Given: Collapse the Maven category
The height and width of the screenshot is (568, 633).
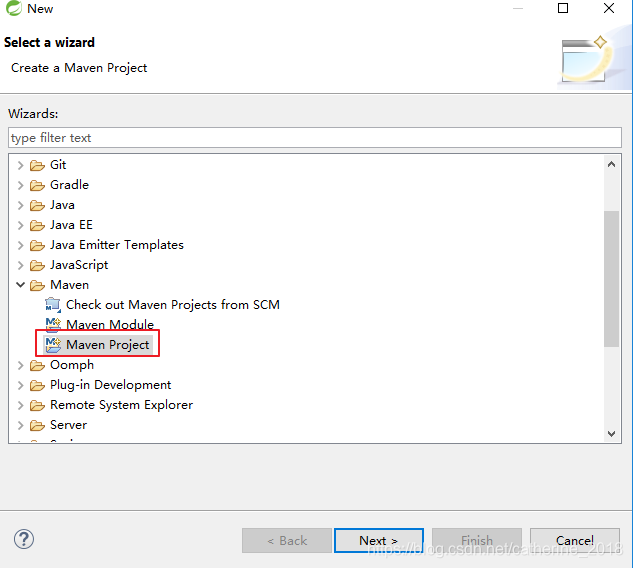Looking at the screenshot, I should 21,285.
